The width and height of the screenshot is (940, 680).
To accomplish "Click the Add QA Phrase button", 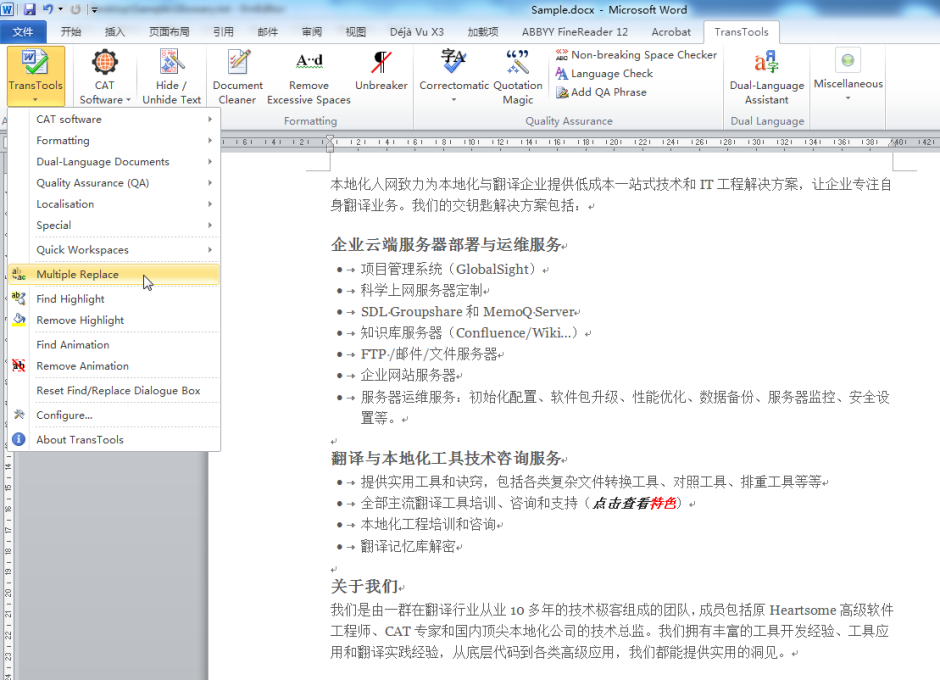I will (608, 92).
